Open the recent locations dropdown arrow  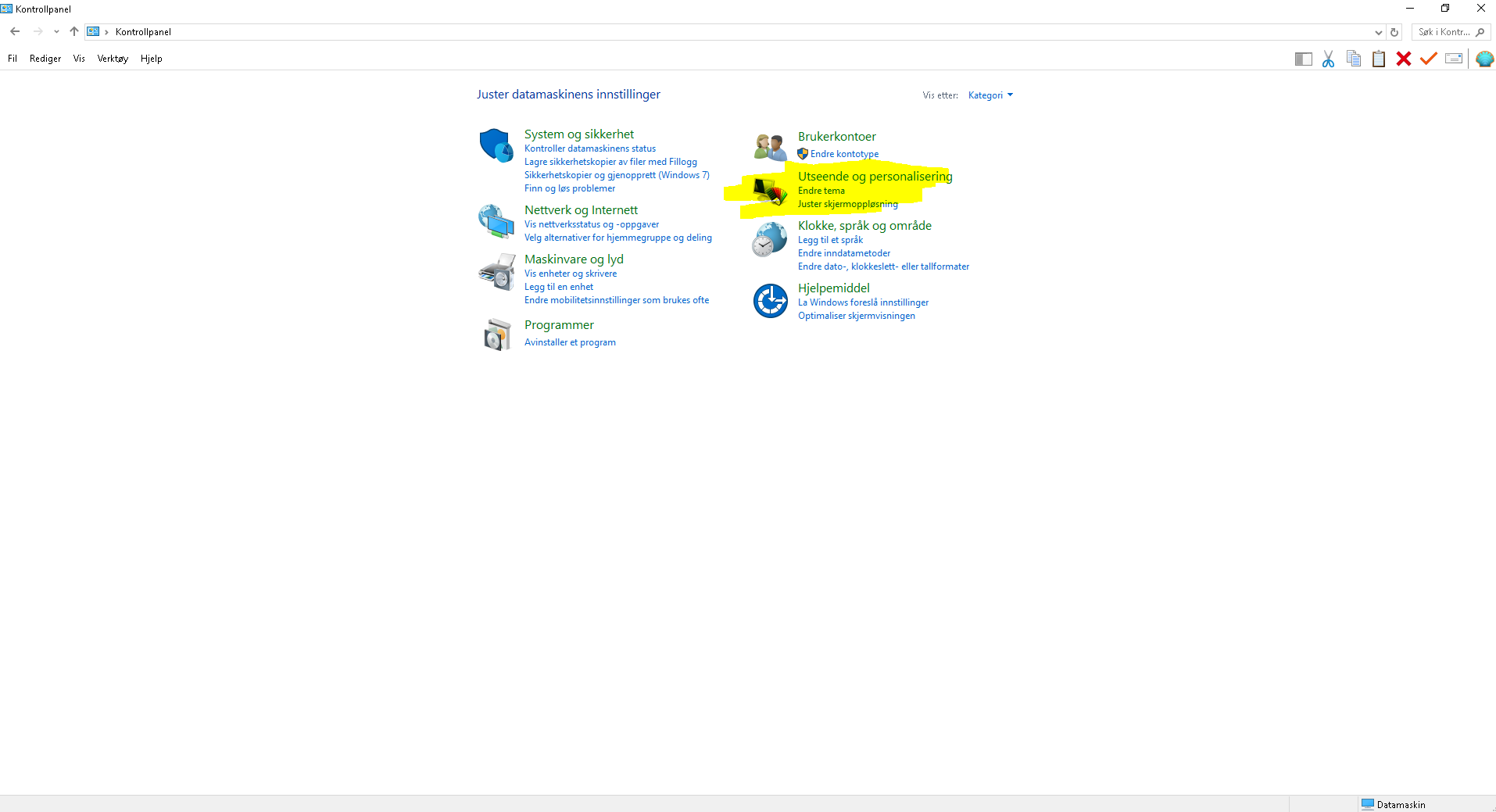coord(56,32)
